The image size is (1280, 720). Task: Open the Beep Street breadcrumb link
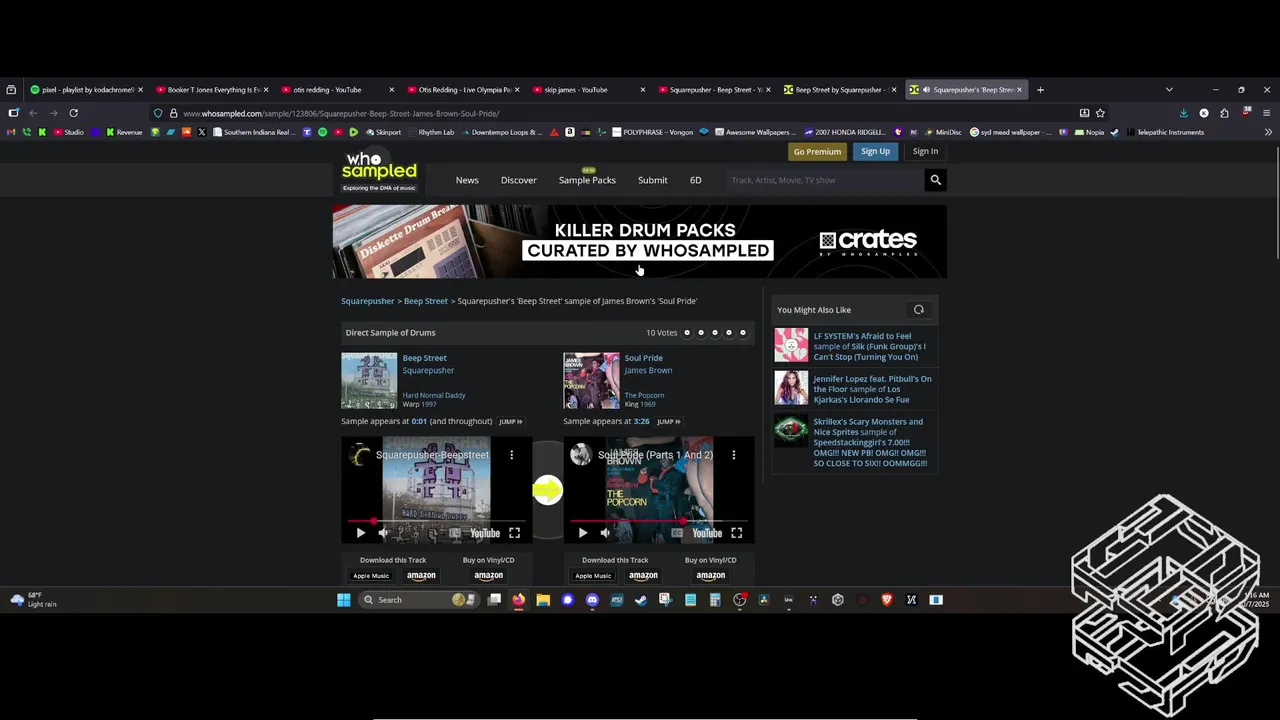coord(426,301)
